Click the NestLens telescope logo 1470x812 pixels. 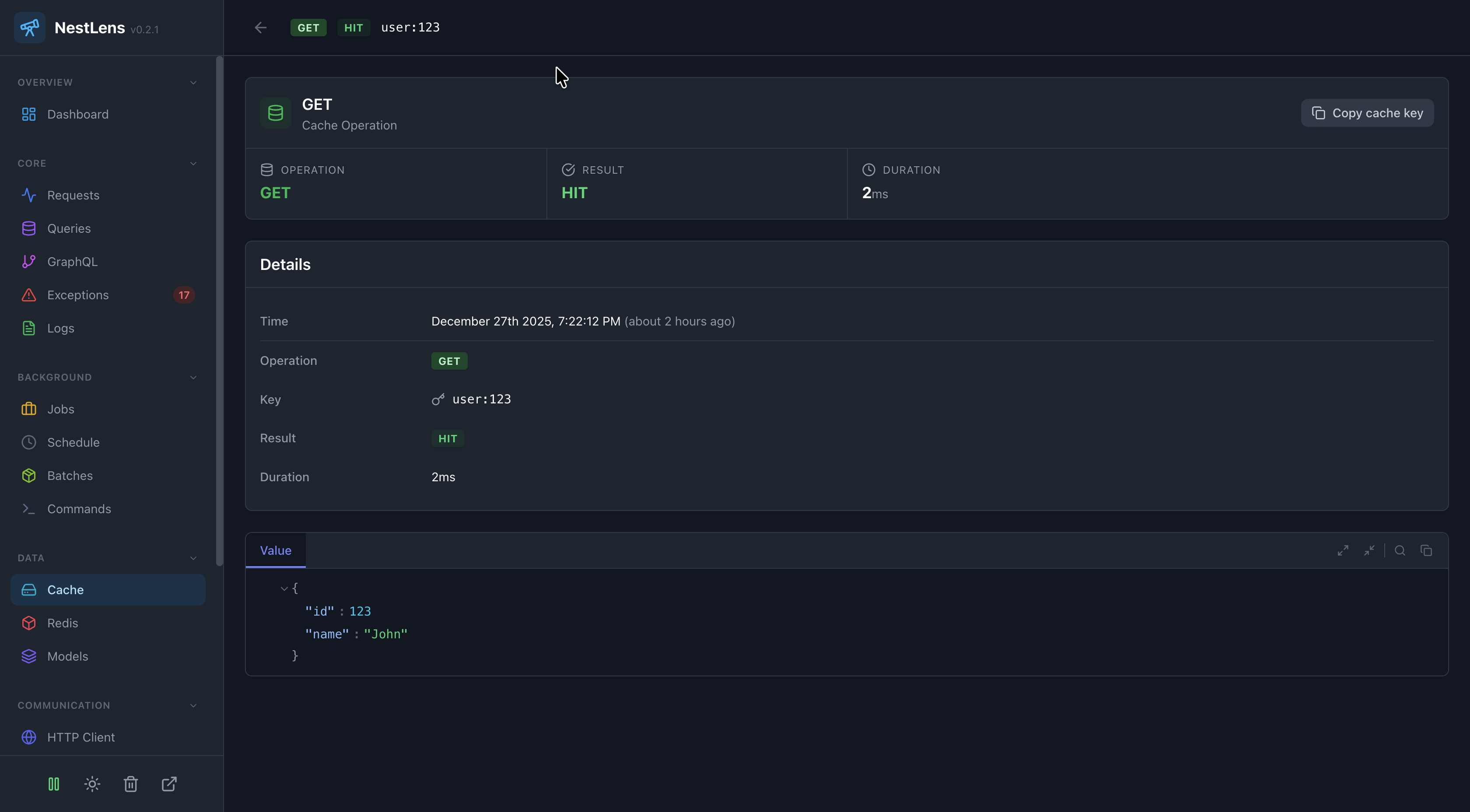coord(30,28)
